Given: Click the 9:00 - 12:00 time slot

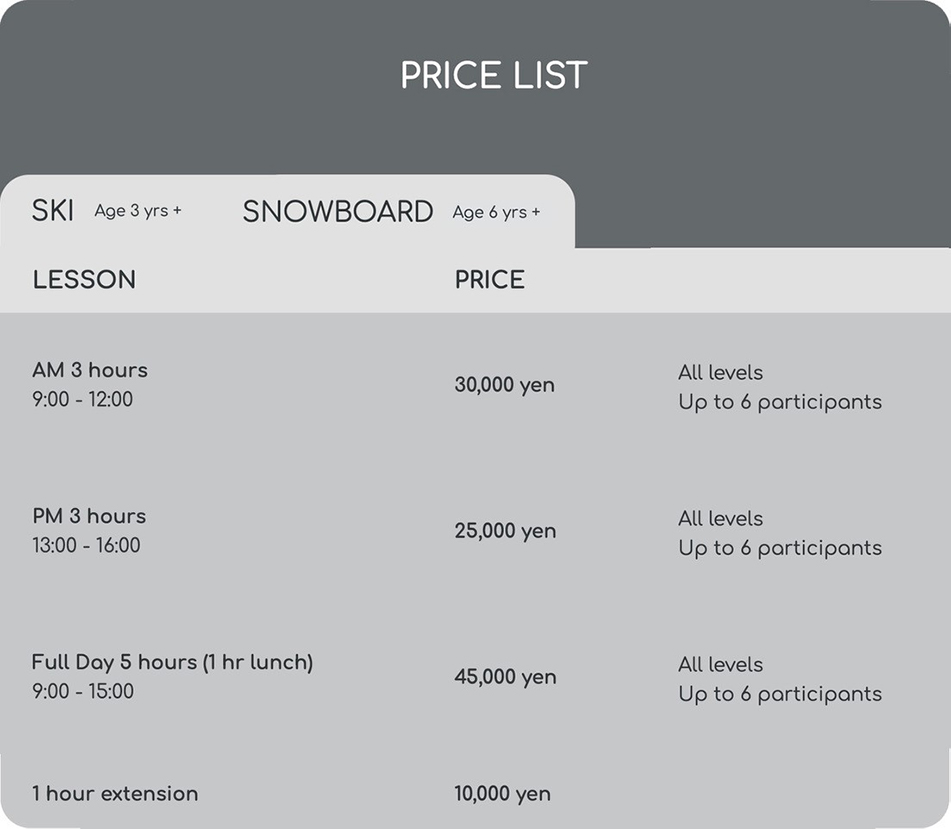Looking at the screenshot, I should (x=82, y=399).
